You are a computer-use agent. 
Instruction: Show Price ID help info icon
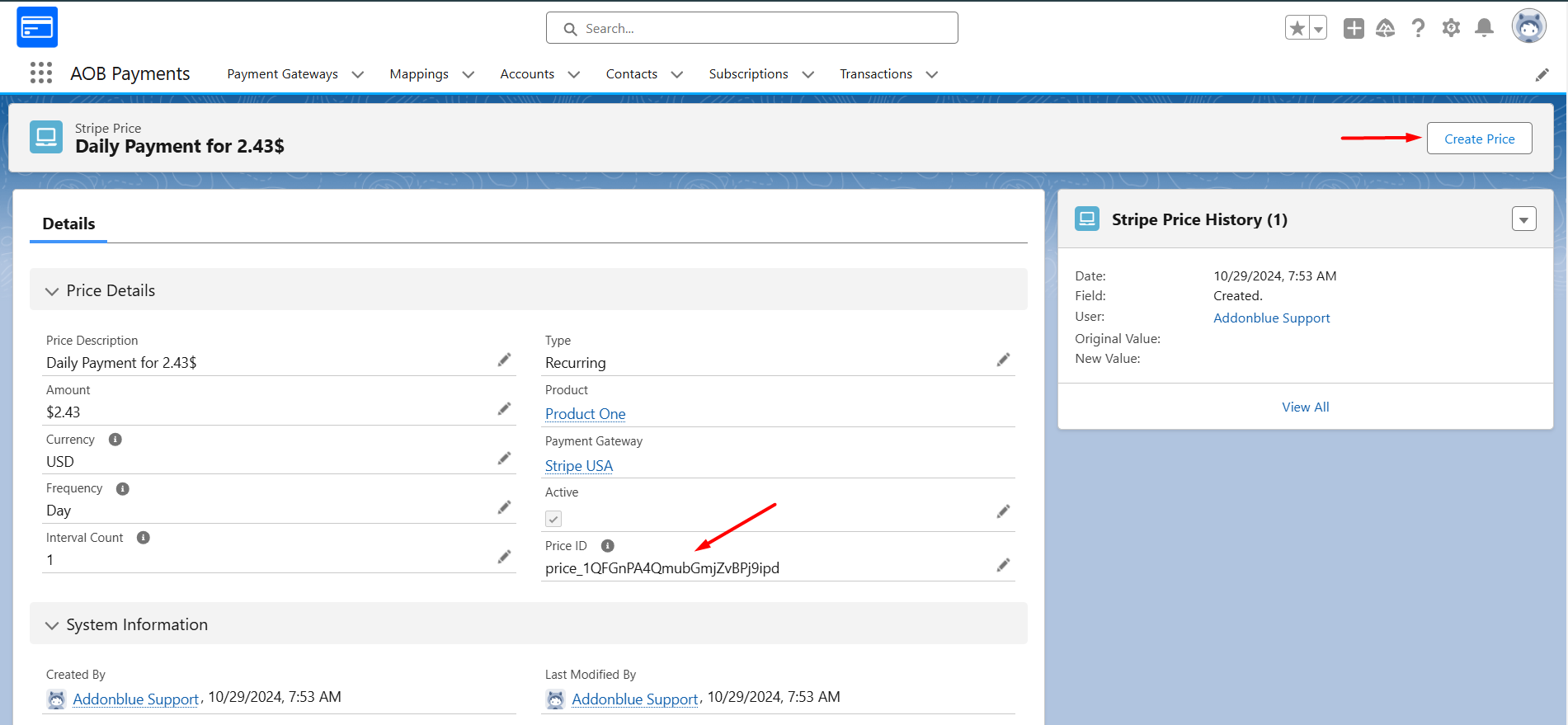pos(608,546)
